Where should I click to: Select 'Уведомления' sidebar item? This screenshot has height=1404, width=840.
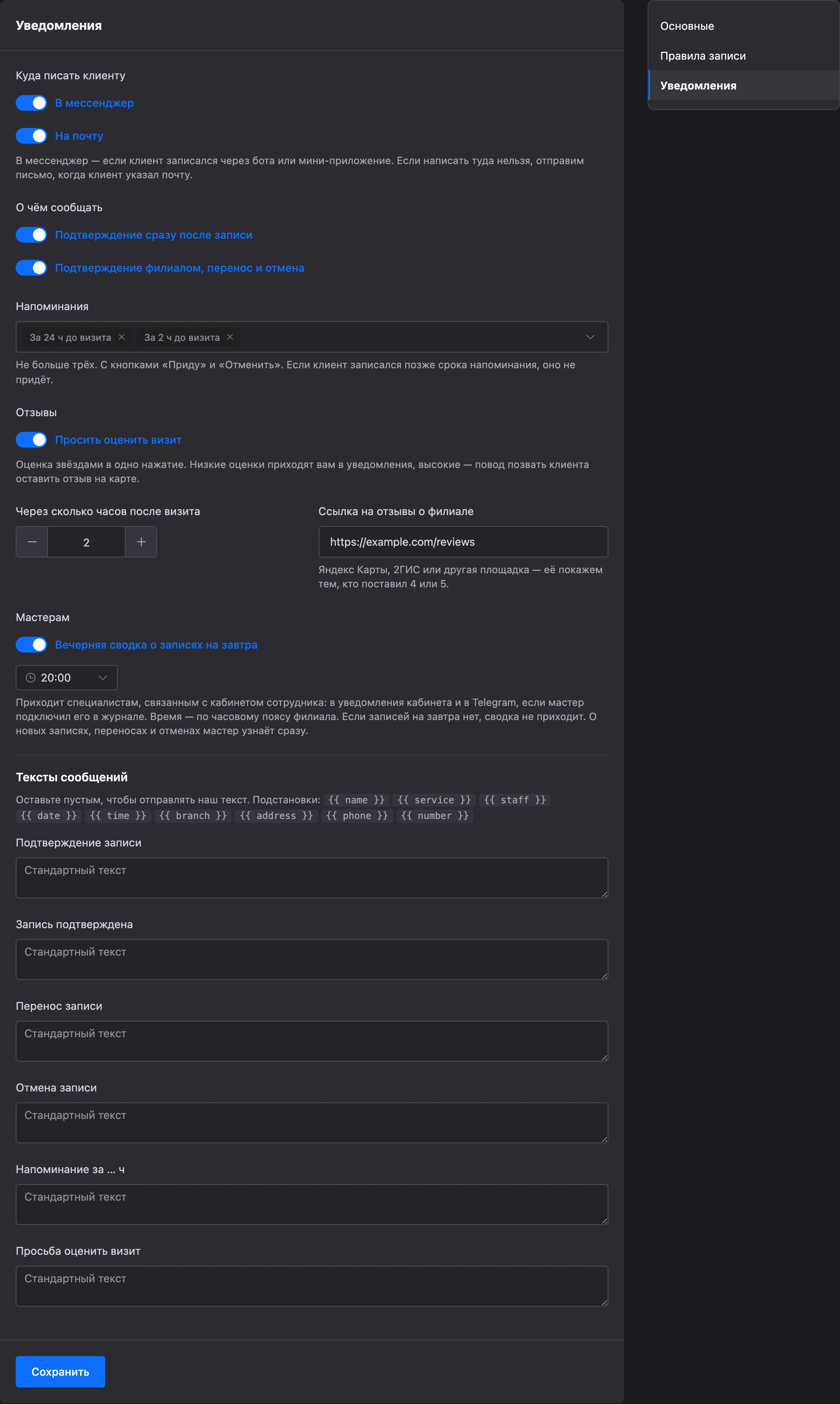point(744,86)
